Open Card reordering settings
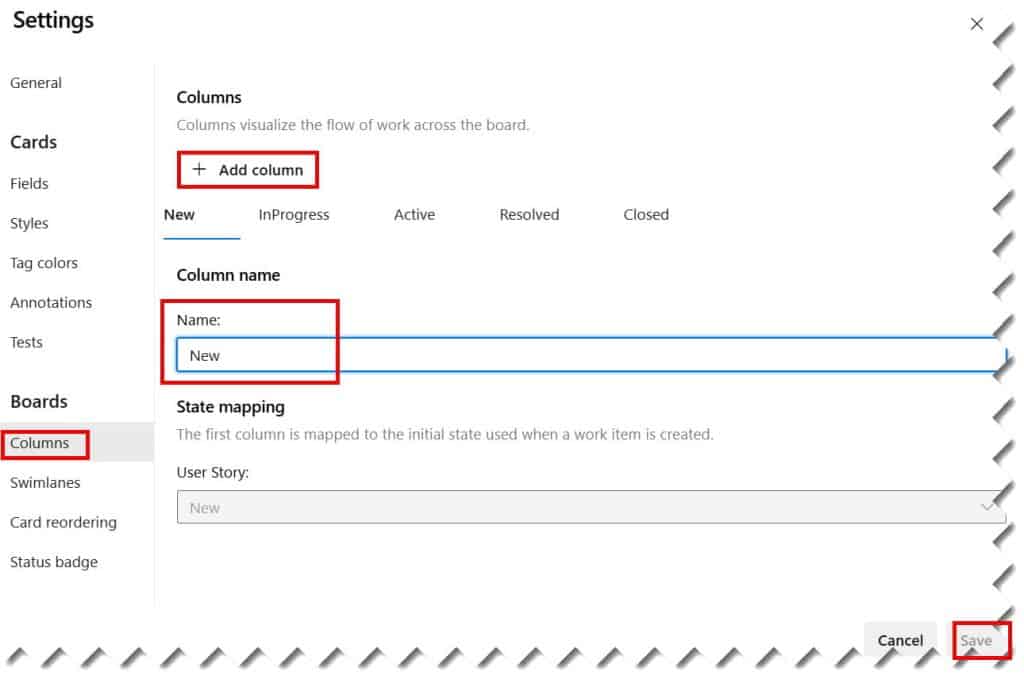This screenshot has height=679, width=1024. [x=63, y=522]
